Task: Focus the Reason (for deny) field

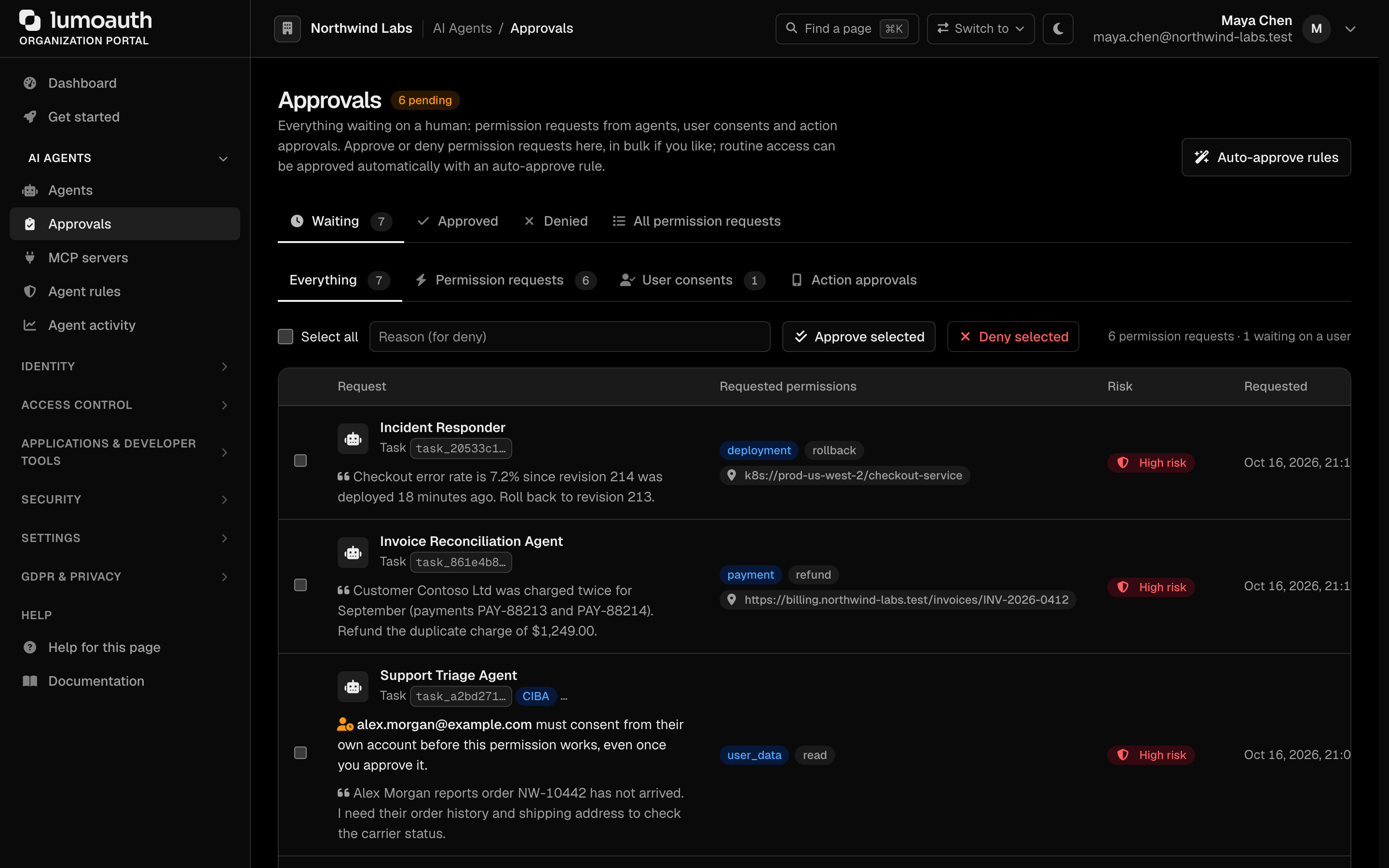Action: 570,337
